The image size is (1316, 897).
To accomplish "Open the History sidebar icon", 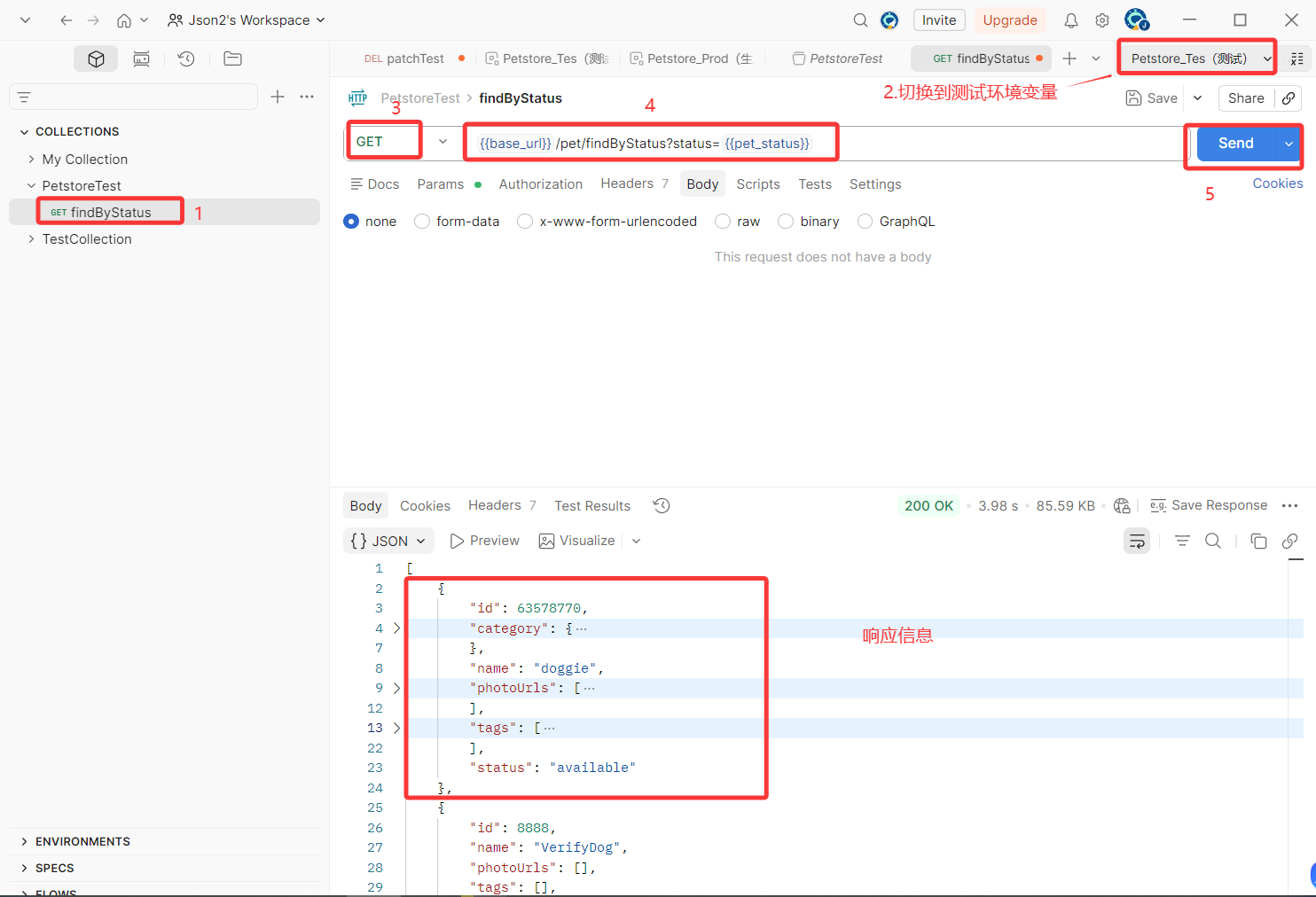I will tap(186, 59).
